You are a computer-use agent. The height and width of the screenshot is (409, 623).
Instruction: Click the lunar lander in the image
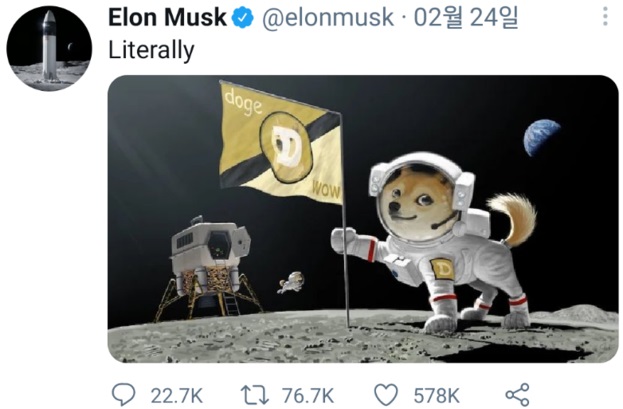pos(207,268)
